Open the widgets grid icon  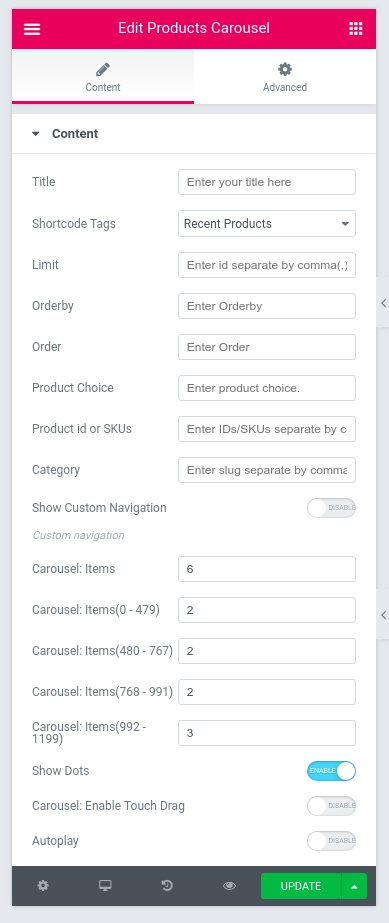pos(355,28)
